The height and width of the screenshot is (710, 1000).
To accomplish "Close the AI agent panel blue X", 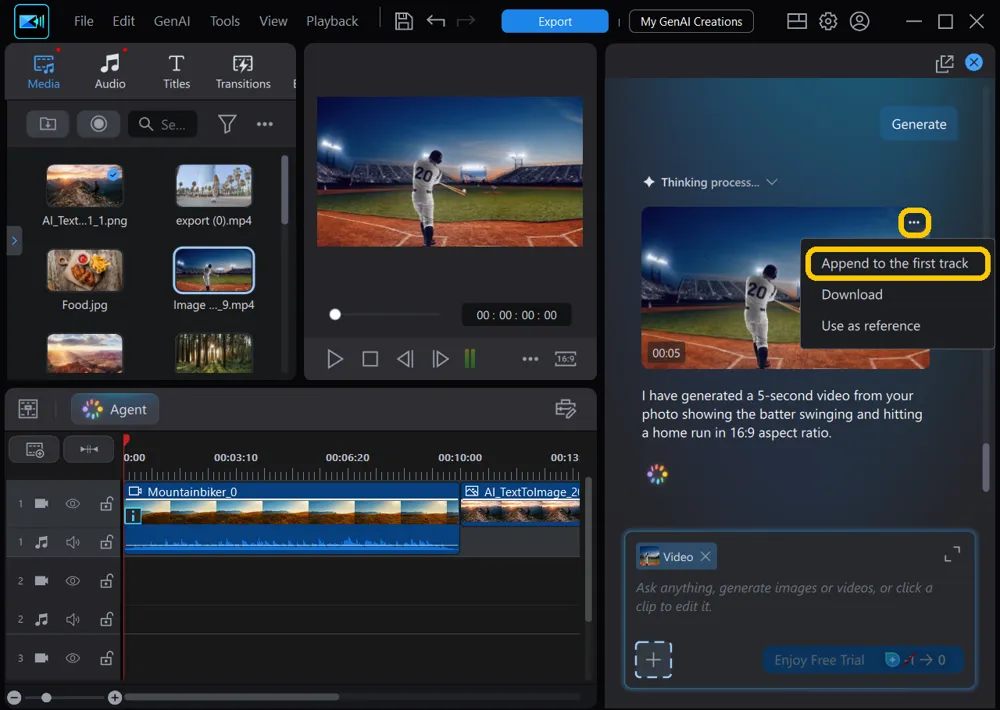I will click(x=974, y=63).
